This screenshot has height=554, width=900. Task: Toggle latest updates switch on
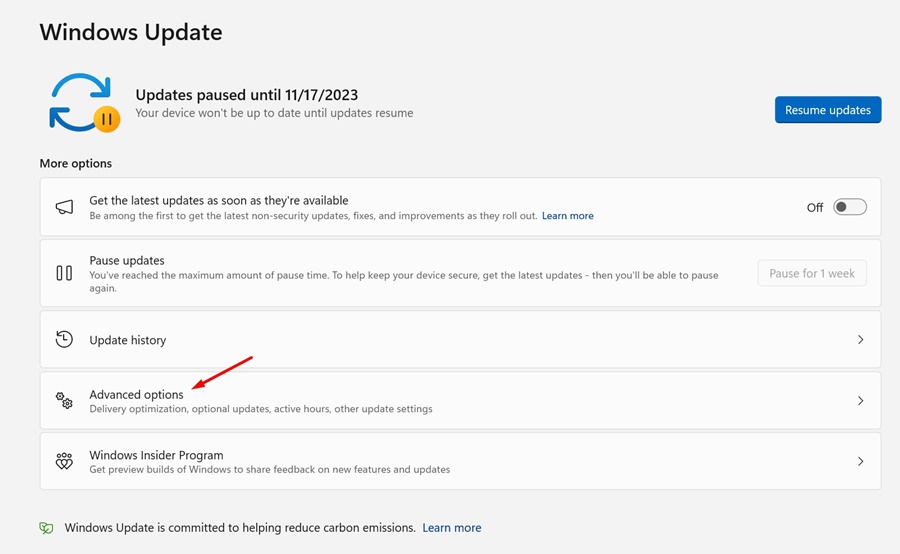pos(849,207)
